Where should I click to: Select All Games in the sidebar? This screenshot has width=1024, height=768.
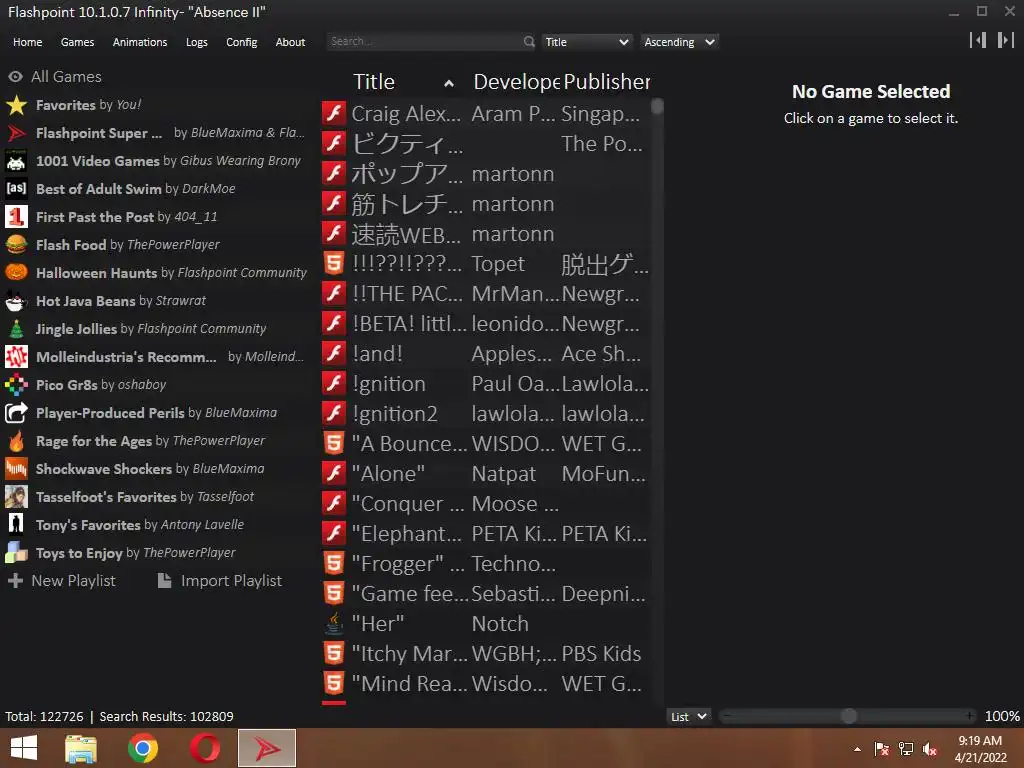coord(55,76)
